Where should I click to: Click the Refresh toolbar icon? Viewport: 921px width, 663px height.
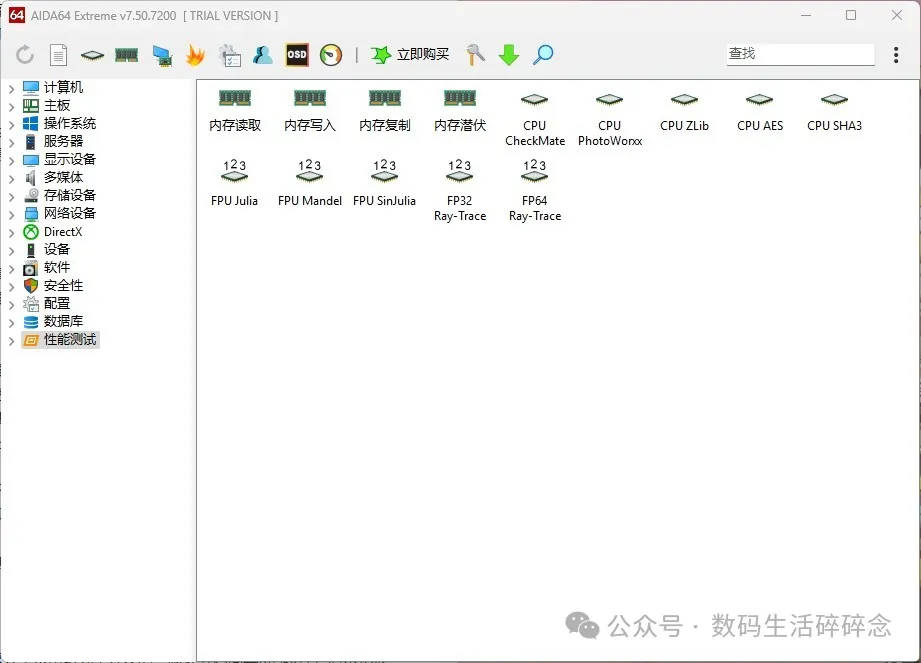[x=25, y=55]
